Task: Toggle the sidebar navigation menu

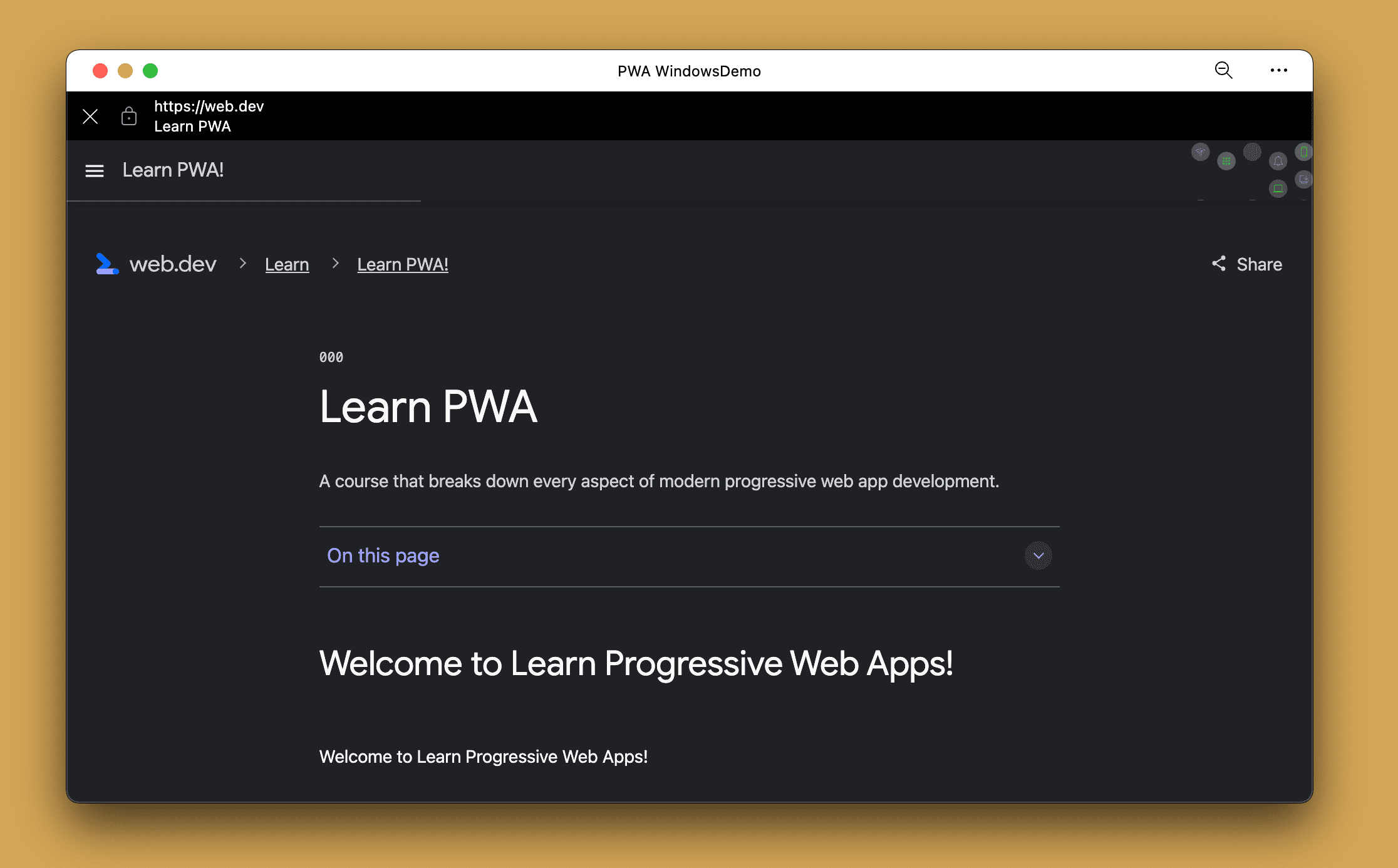Action: point(94,170)
